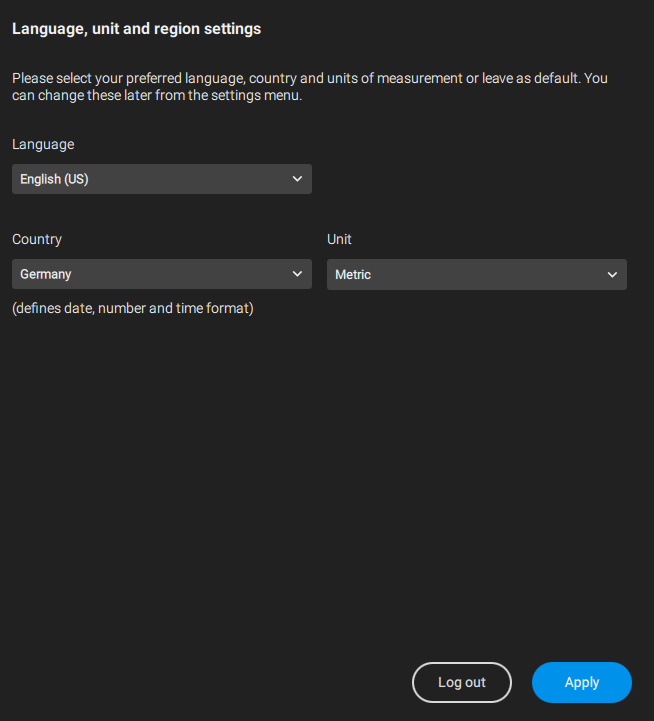Click the Unit field label
Image resolution: width=654 pixels, height=721 pixels.
(339, 239)
